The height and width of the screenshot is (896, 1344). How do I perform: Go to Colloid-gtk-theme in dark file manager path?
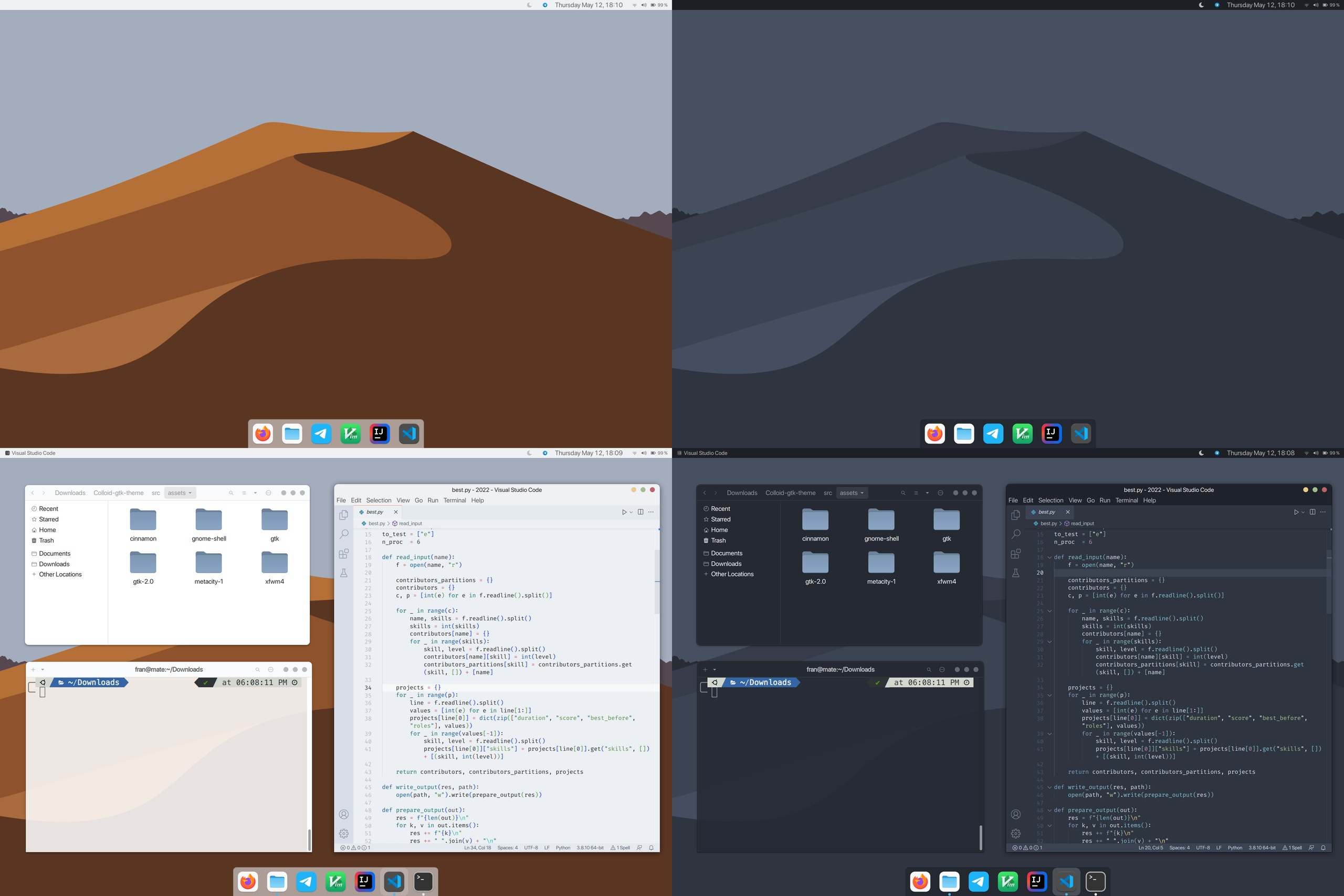coord(790,492)
